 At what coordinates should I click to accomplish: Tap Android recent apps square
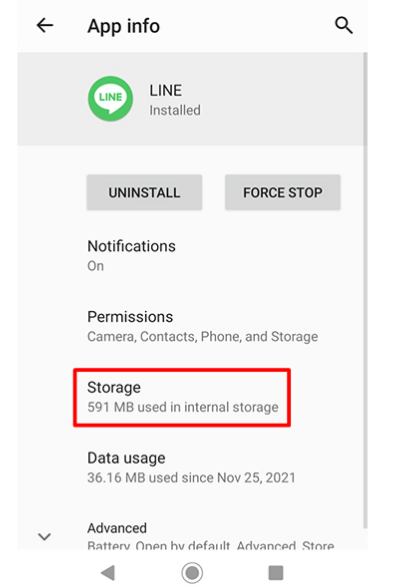click(276, 572)
